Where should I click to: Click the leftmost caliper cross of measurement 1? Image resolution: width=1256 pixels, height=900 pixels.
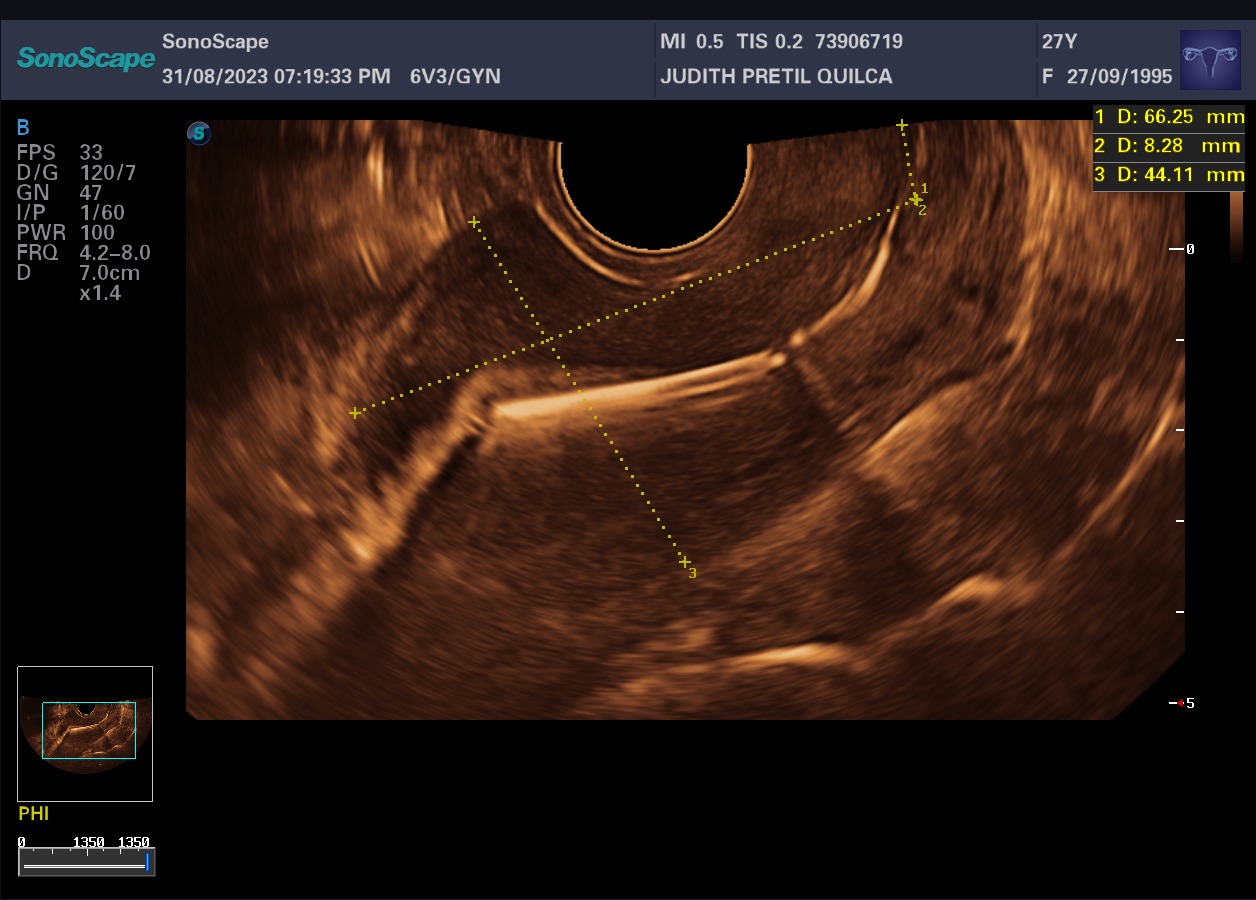click(354, 413)
